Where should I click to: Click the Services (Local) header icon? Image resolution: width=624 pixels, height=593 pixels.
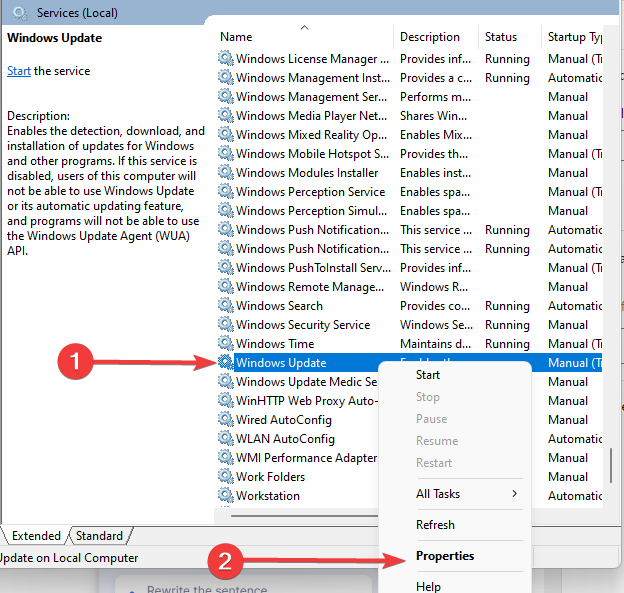(20, 13)
